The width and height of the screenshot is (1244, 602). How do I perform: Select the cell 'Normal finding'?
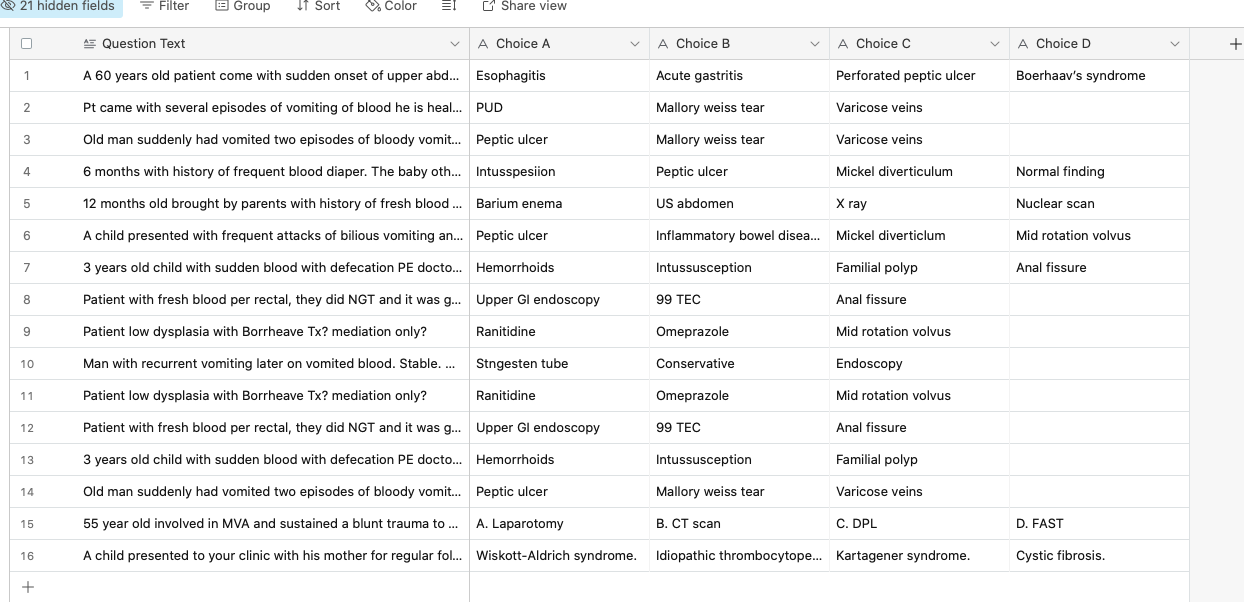1099,172
